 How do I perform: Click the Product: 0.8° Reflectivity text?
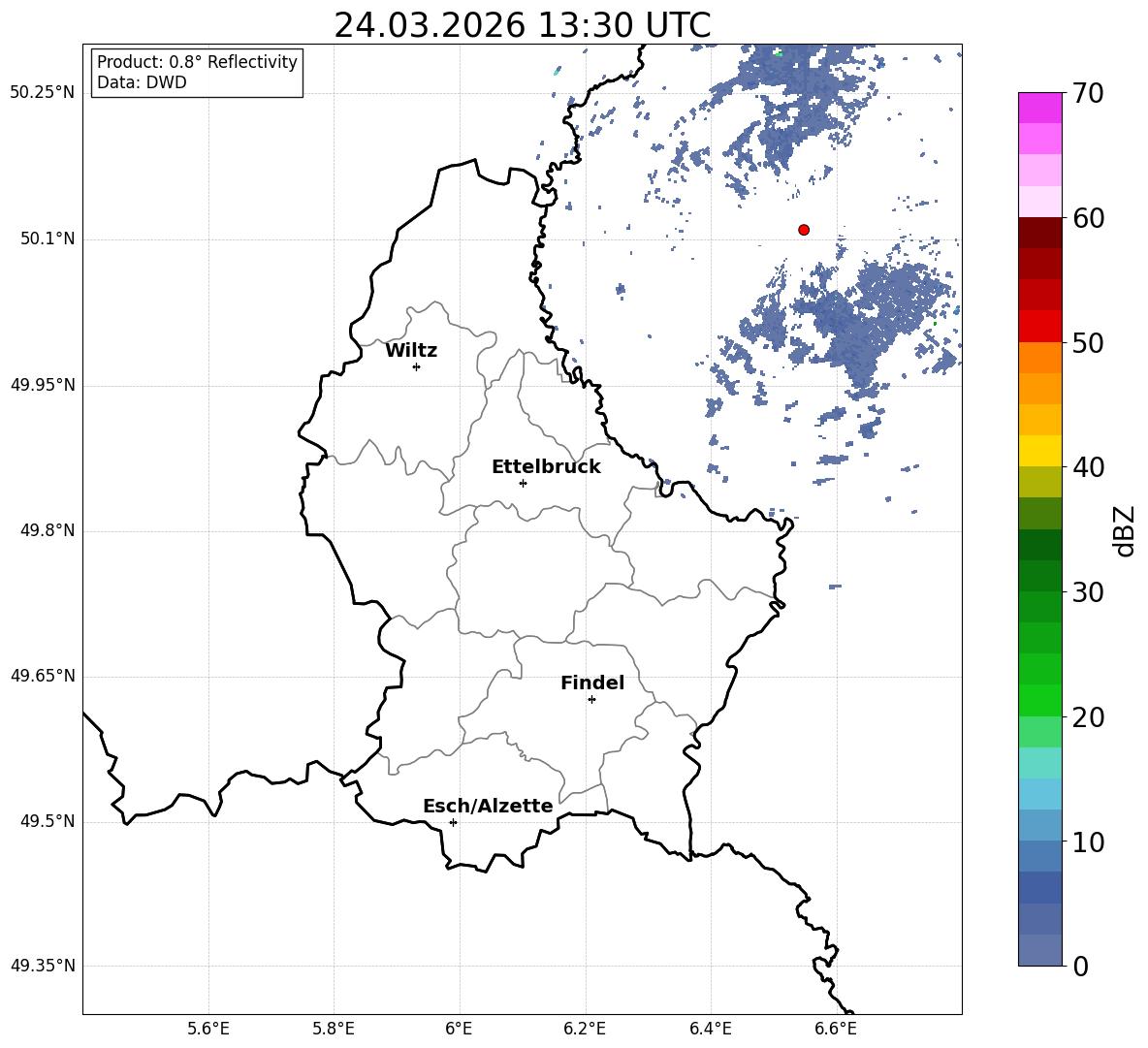(197, 62)
